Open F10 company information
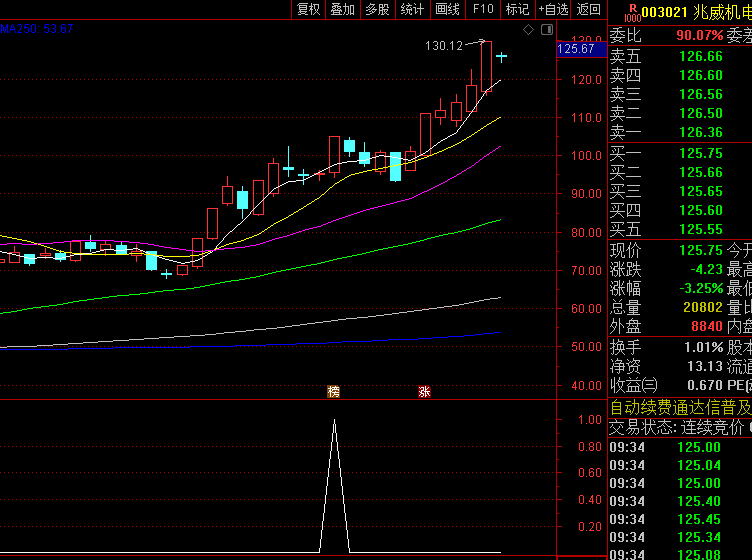752x560 pixels. pyautogui.click(x=483, y=9)
